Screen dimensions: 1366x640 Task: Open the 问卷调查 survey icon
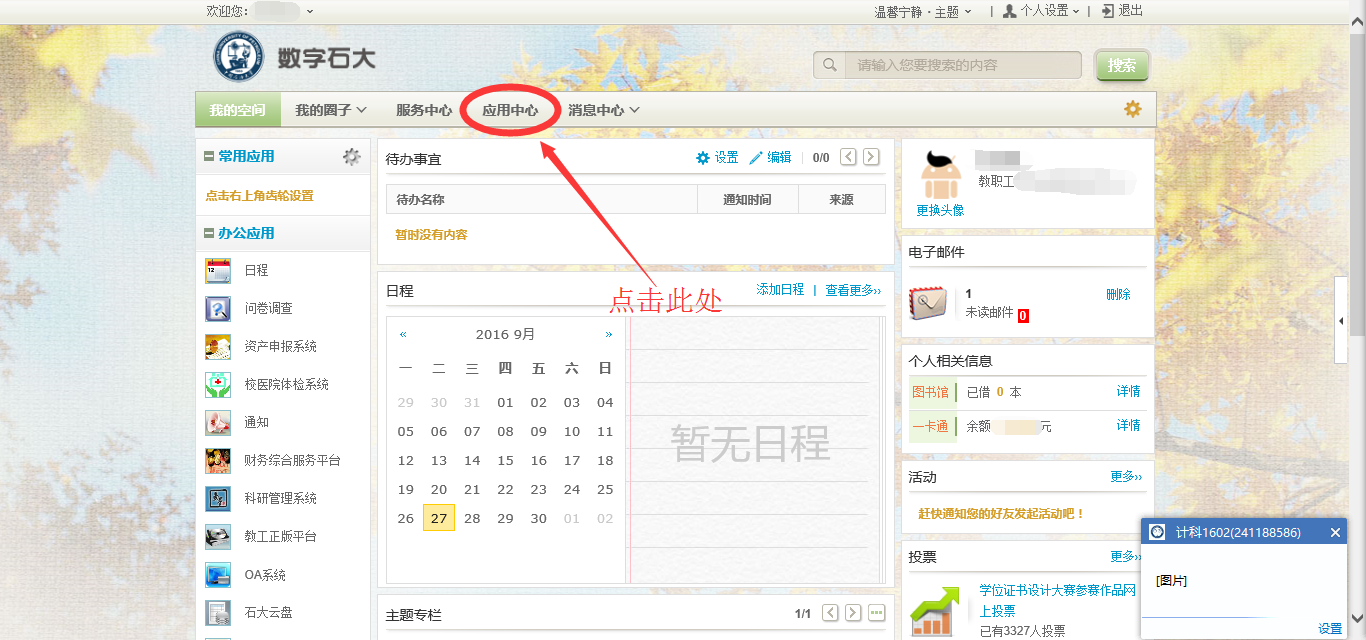pyautogui.click(x=218, y=309)
